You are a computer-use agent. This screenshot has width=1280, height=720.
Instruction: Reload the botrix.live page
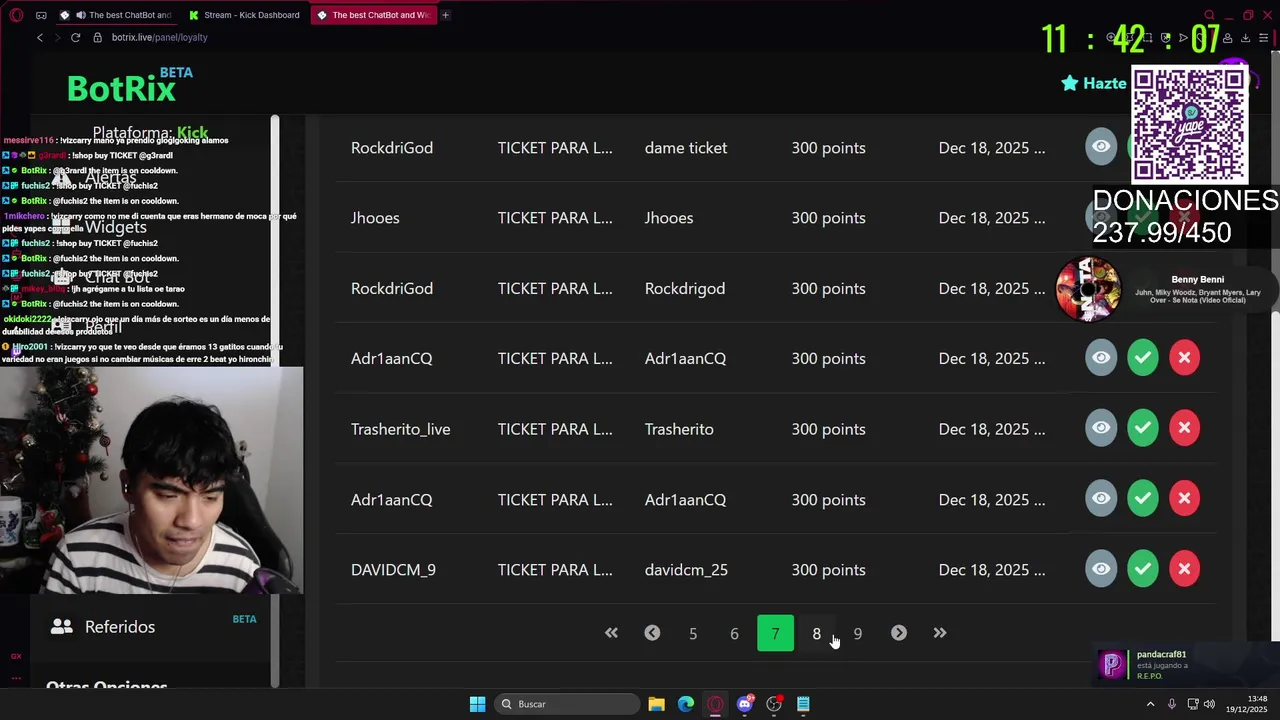75,37
